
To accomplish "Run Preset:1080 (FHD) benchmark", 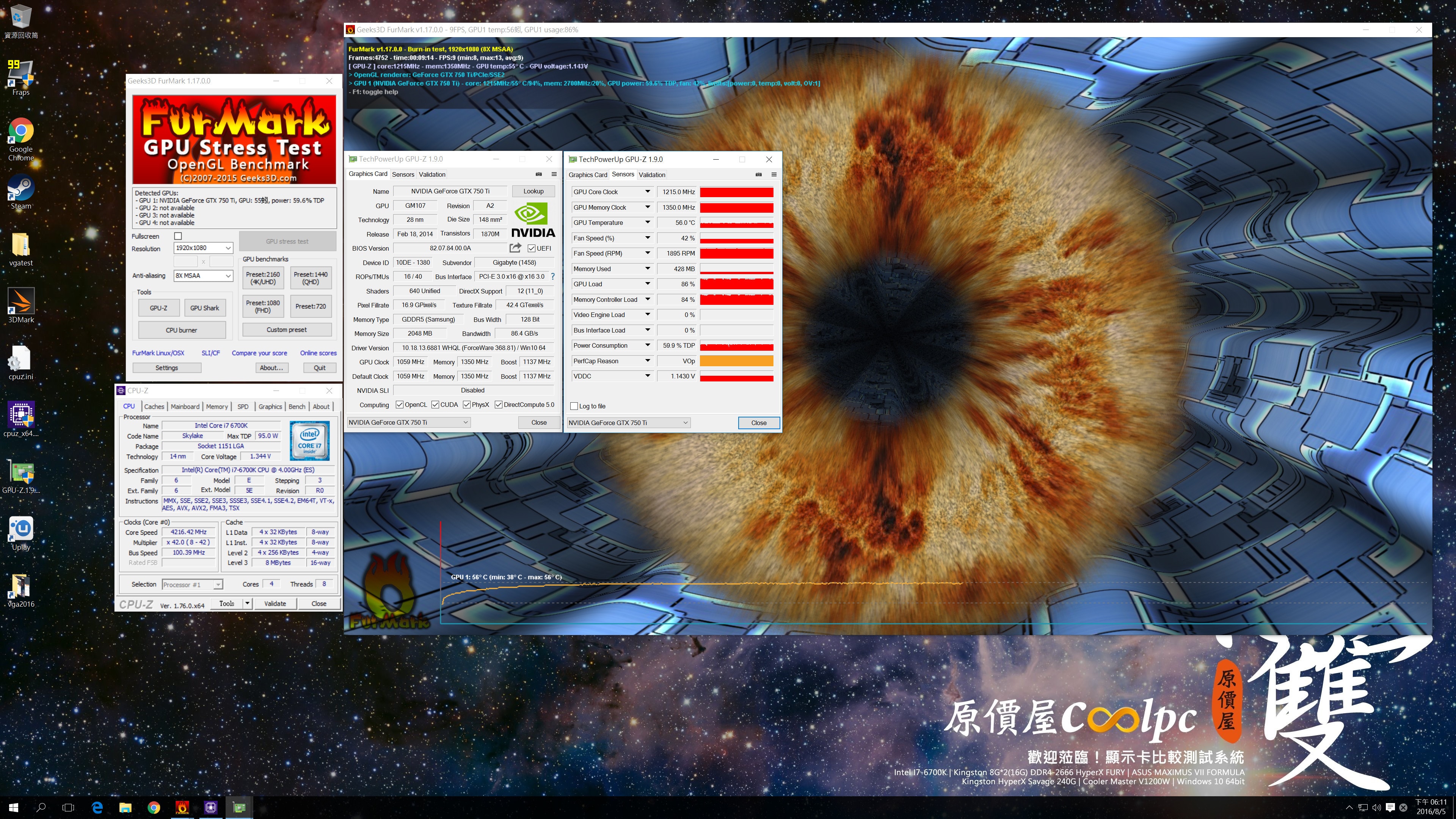I will 263,306.
